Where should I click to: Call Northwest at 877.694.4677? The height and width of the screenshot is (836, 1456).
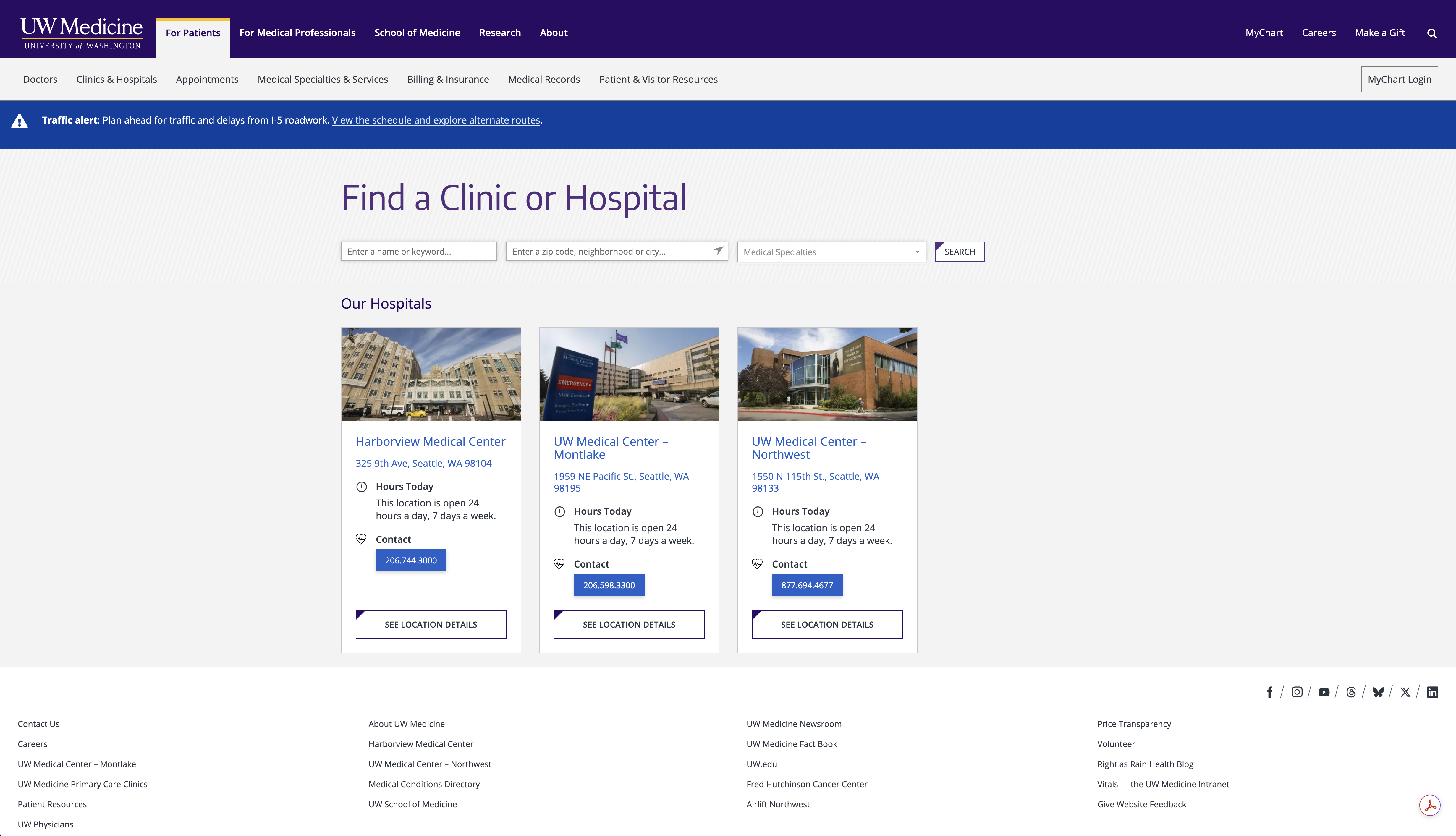tap(807, 585)
